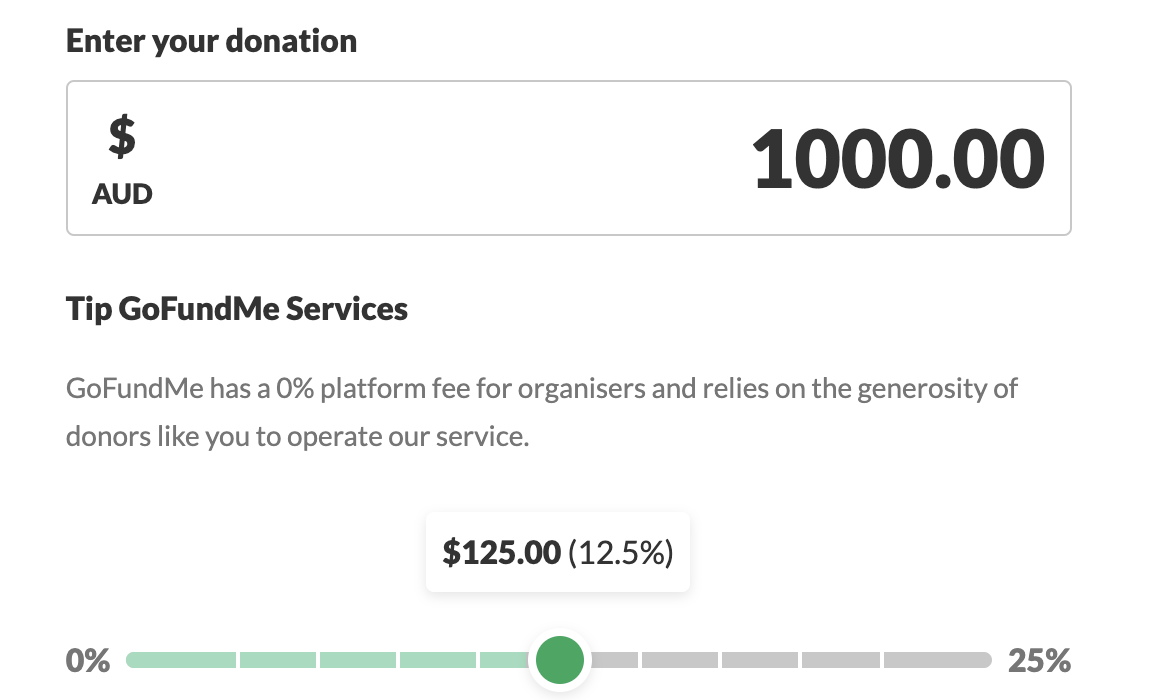Click the short green segment touching the handle
Screen dimensions: 1152x700
tap(505, 660)
